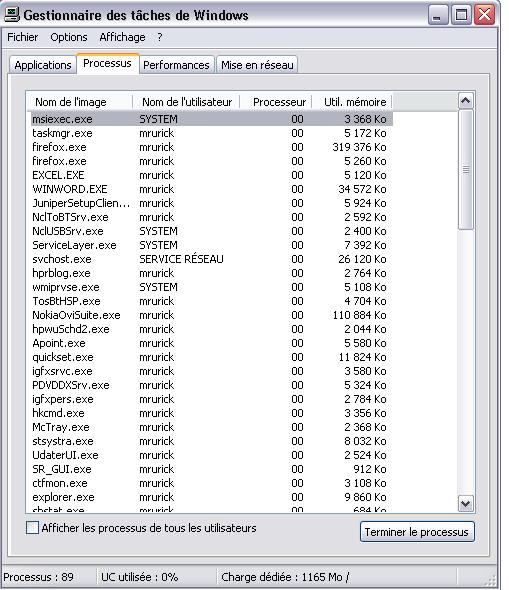Select the taskmgr.exe process
This screenshot has height=590, width=509.
tap(211, 133)
